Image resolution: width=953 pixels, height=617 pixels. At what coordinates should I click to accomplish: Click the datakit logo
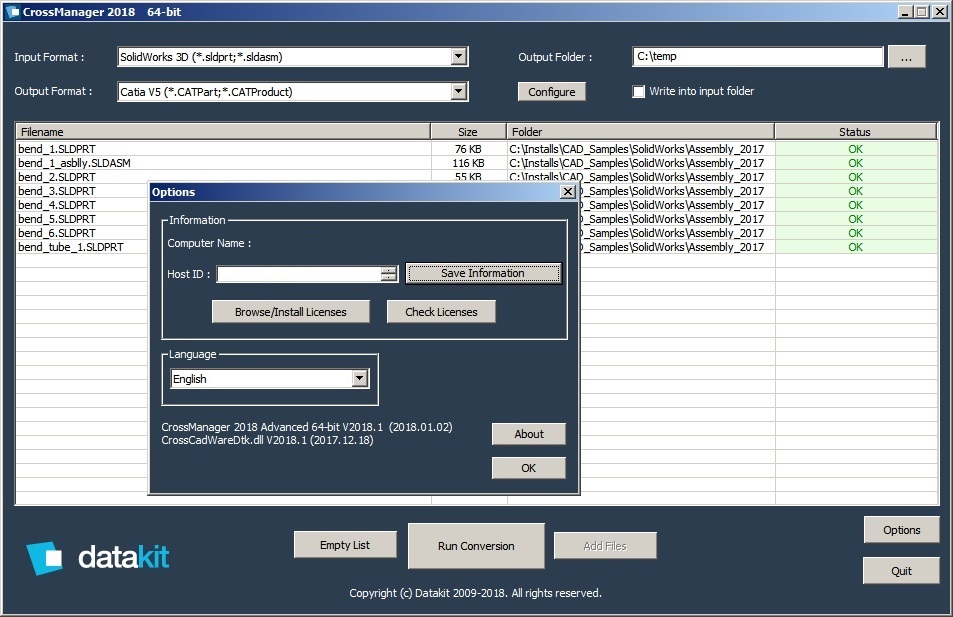click(98, 557)
